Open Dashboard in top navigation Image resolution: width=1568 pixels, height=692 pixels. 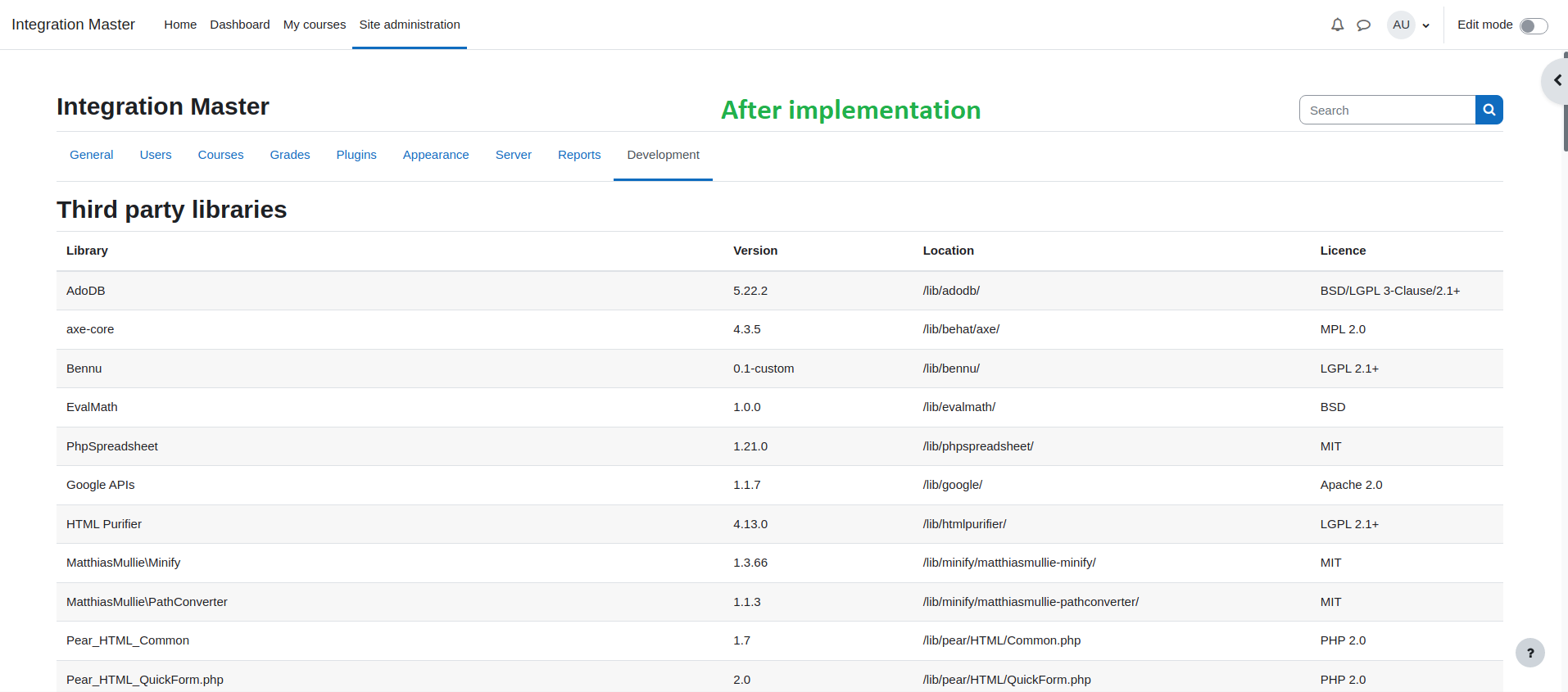pyautogui.click(x=240, y=25)
